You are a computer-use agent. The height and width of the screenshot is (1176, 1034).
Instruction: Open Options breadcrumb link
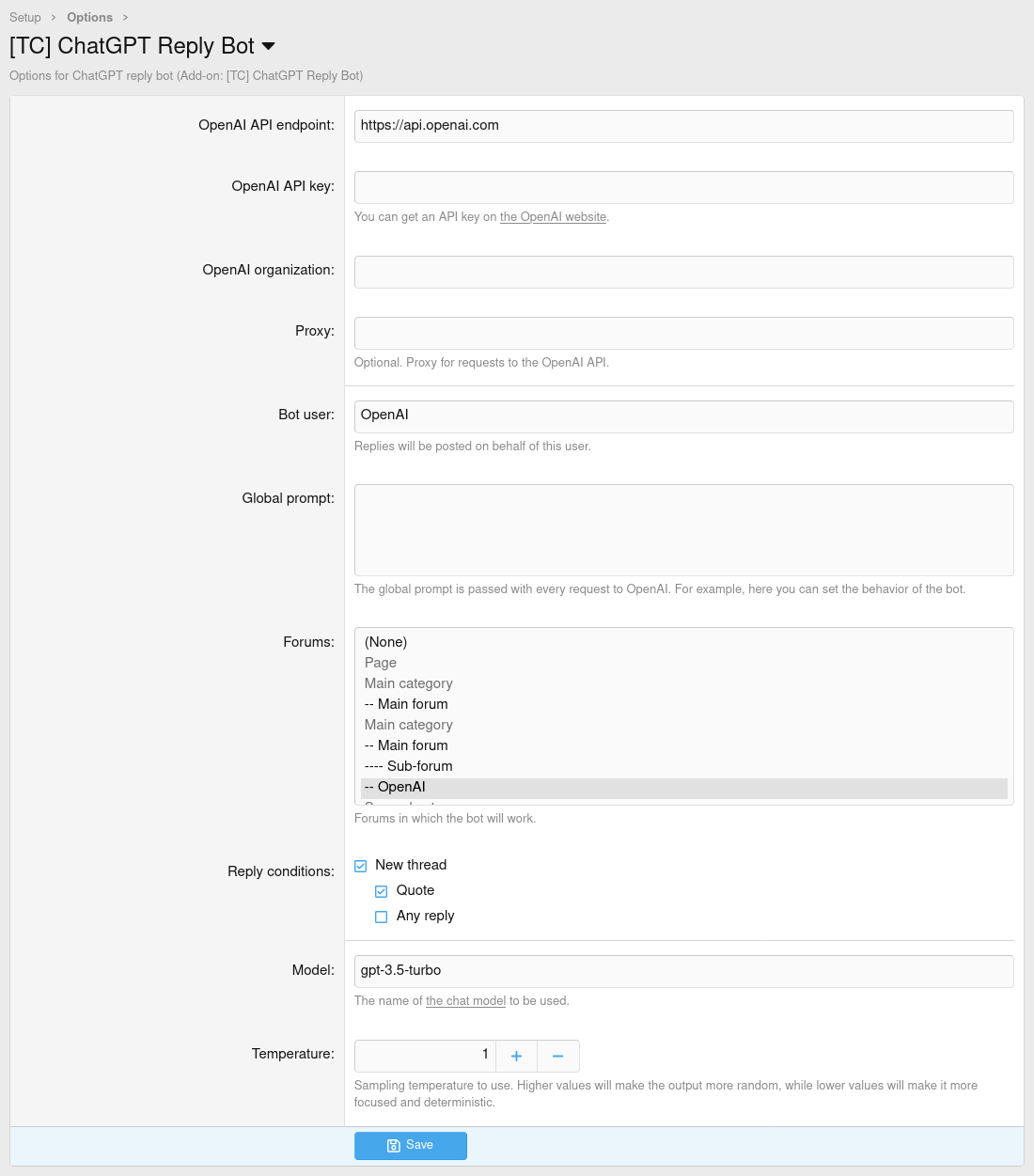tap(89, 17)
